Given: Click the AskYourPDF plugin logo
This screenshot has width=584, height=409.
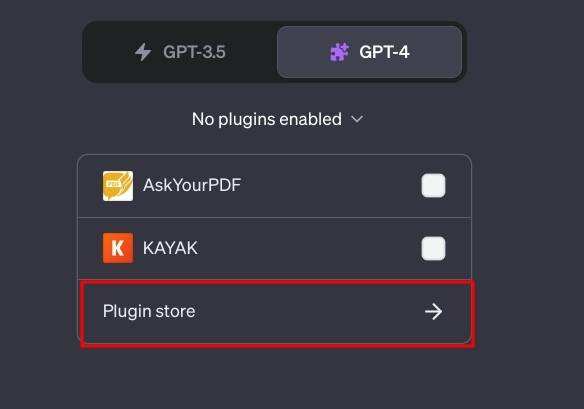Looking at the screenshot, I should pyautogui.click(x=118, y=186).
